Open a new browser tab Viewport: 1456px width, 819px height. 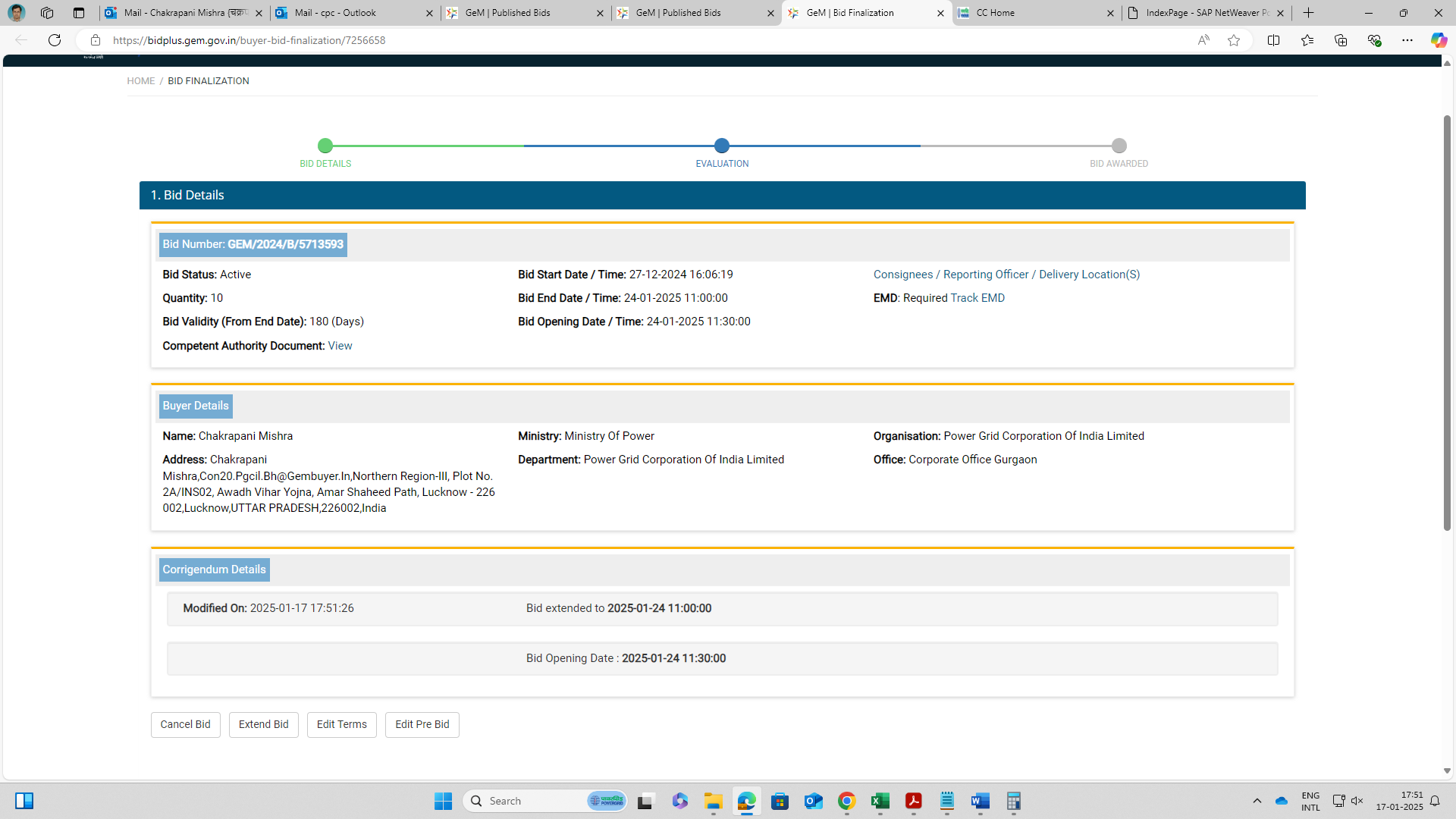point(1309,13)
